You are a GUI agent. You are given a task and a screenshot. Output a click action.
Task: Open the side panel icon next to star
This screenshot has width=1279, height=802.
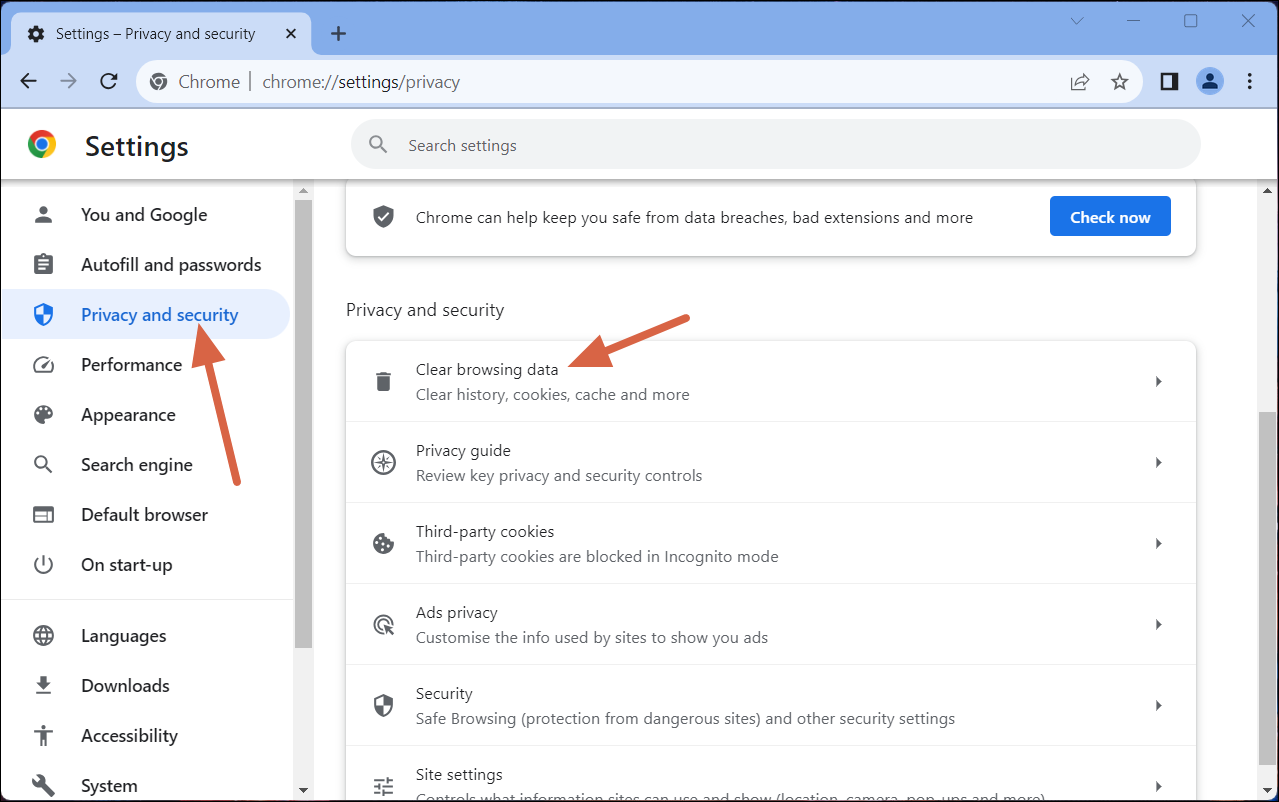[1168, 81]
